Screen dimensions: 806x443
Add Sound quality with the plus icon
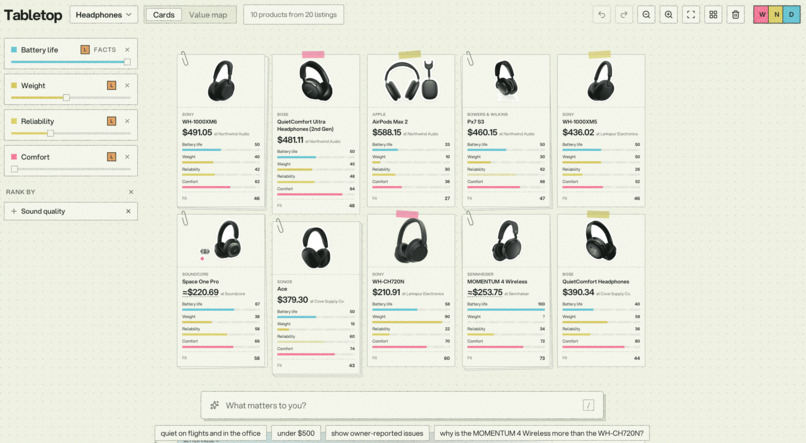[x=14, y=211]
